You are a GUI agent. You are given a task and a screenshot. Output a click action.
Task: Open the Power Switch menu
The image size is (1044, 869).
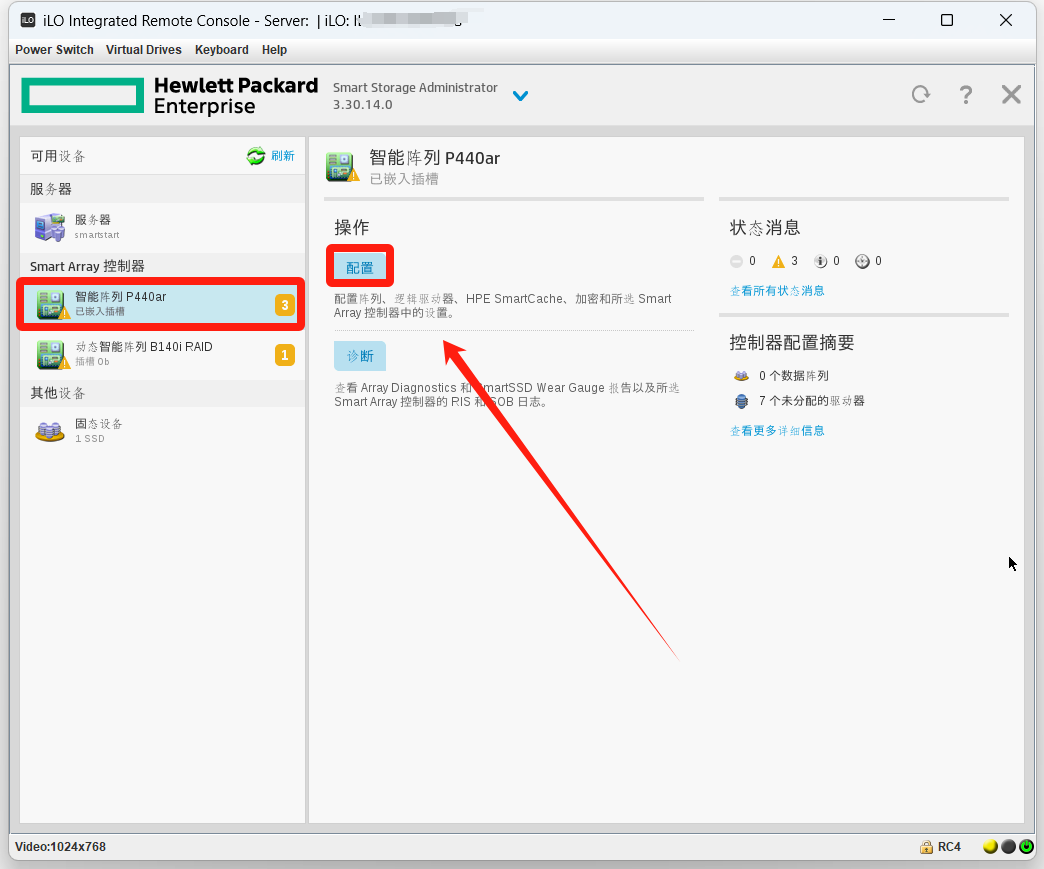[x=54, y=50]
